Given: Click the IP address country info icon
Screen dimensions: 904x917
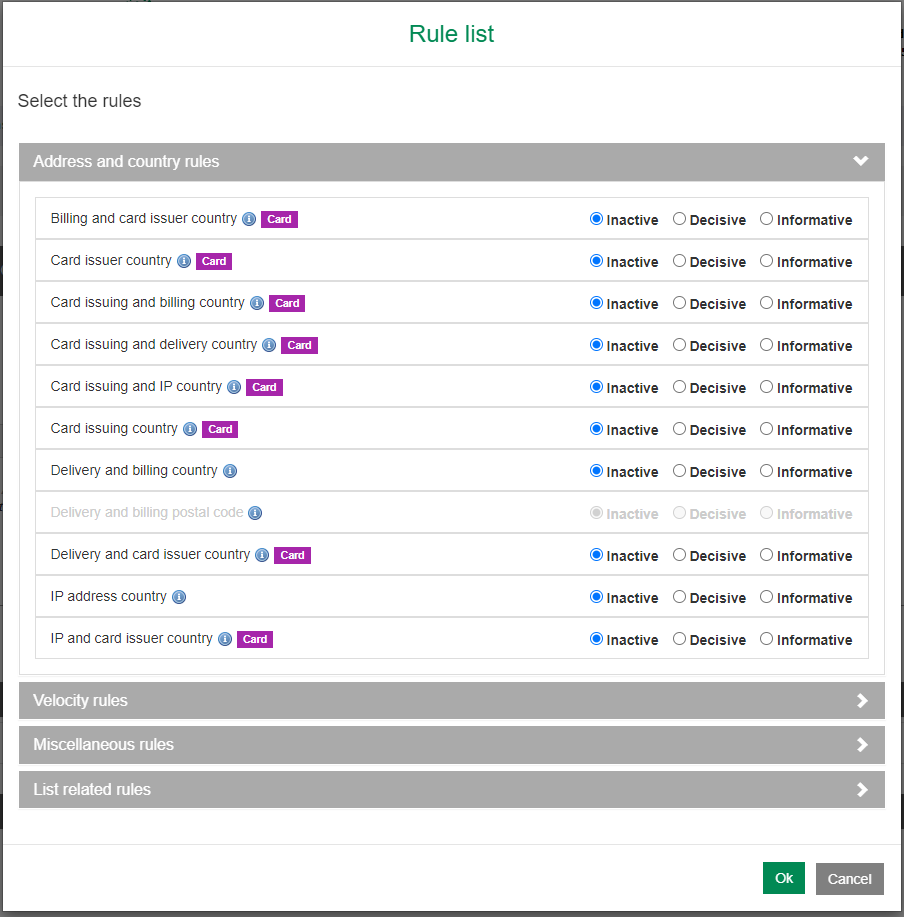Looking at the screenshot, I should click(x=178, y=597).
